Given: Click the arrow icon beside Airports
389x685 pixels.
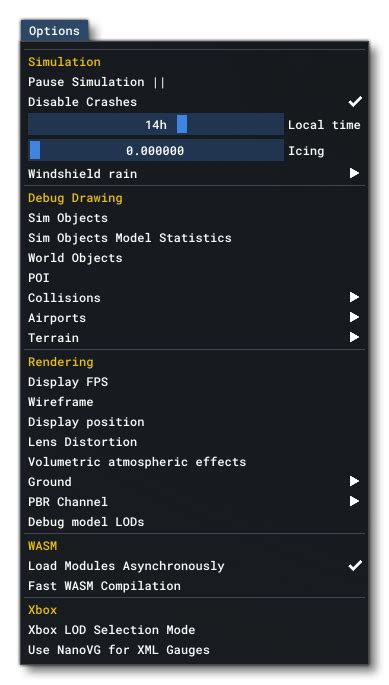Looking at the screenshot, I should click(x=354, y=318).
